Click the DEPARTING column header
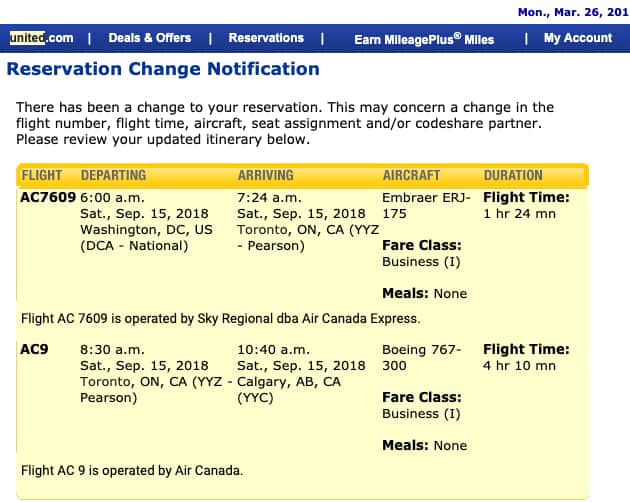The width and height of the screenshot is (630, 502). pyautogui.click(x=113, y=175)
